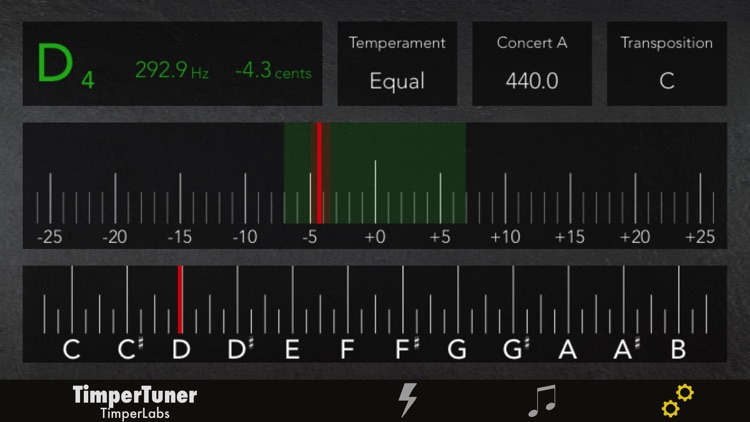750x422 pixels.
Task: Select note A♯ on the note strip
Action: point(627,349)
